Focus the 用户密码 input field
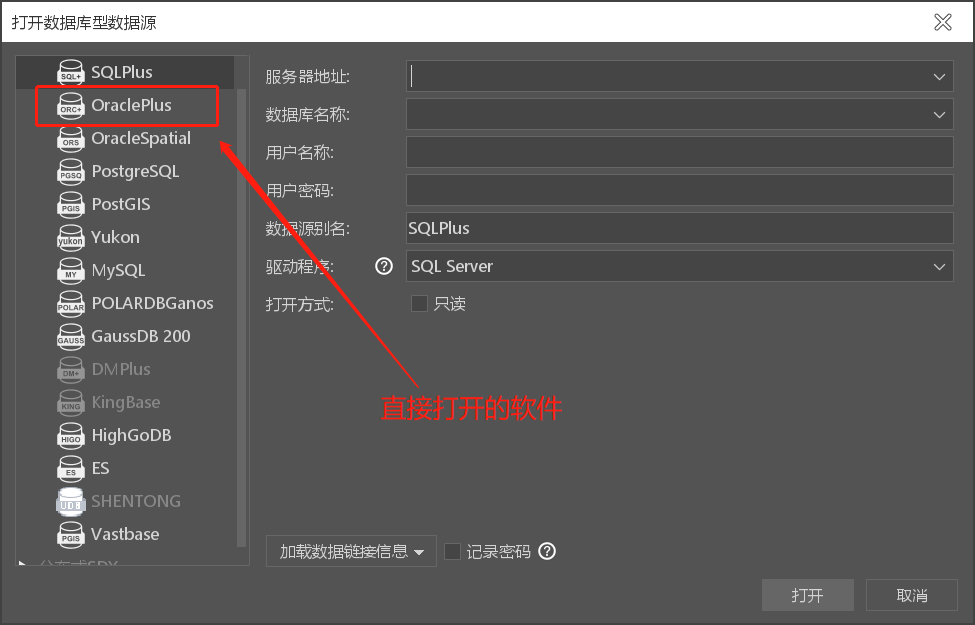Screen dimensions: 975x625 pyautogui.click(x=680, y=190)
